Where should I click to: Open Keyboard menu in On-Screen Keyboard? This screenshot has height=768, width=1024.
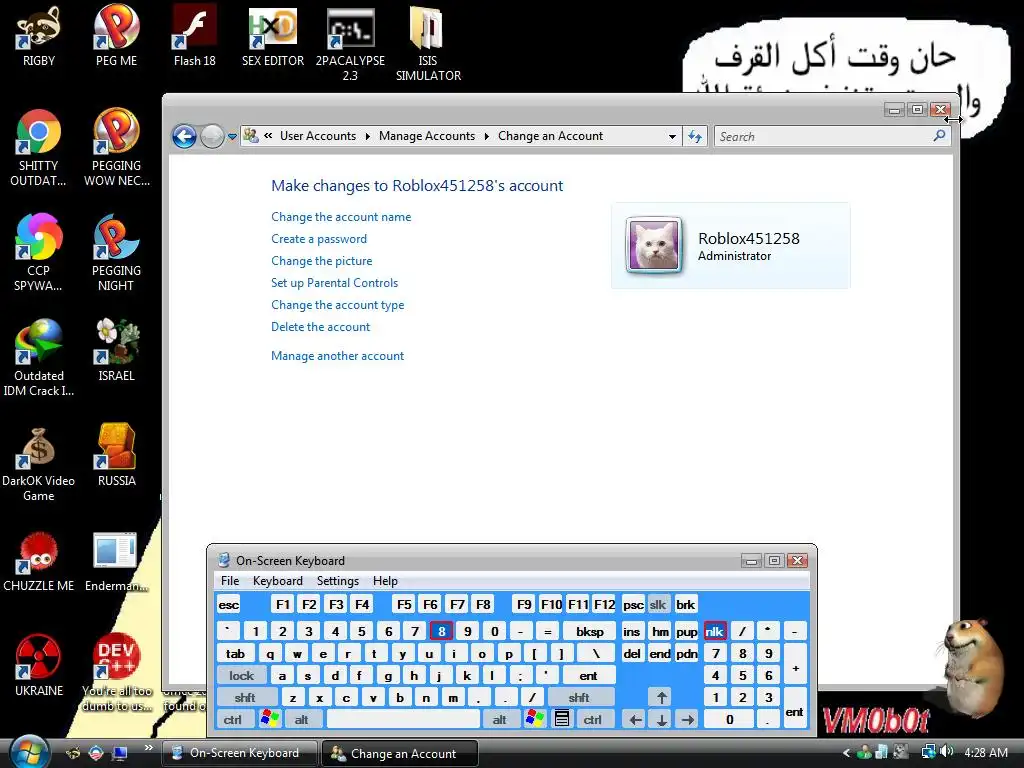pyautogui.click(x=278, y=581)
